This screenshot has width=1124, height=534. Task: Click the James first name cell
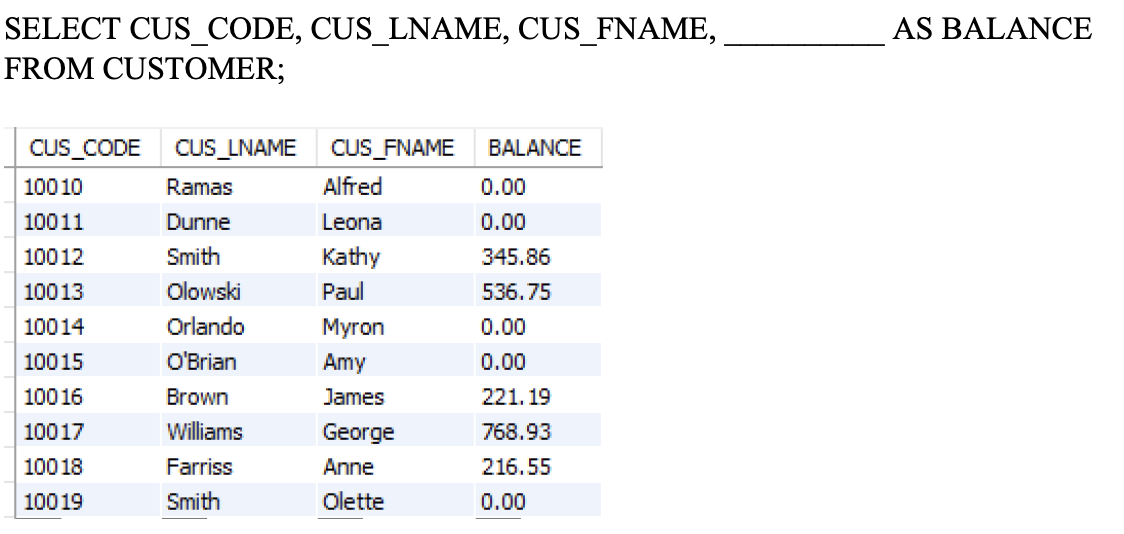coord(395,397)
